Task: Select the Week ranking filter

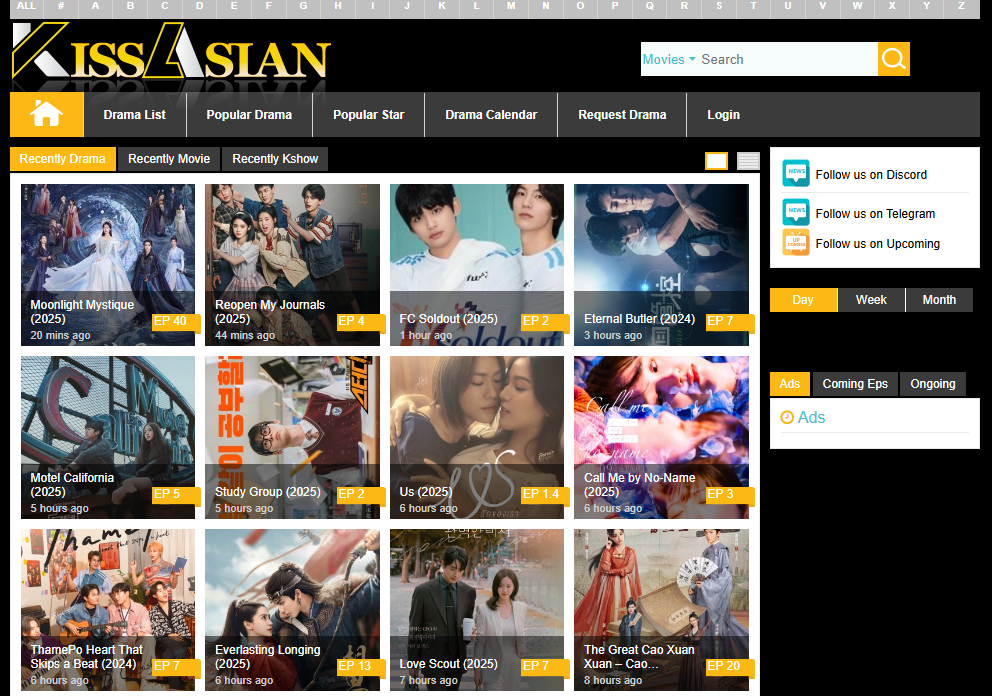Action: coord(871,300)
